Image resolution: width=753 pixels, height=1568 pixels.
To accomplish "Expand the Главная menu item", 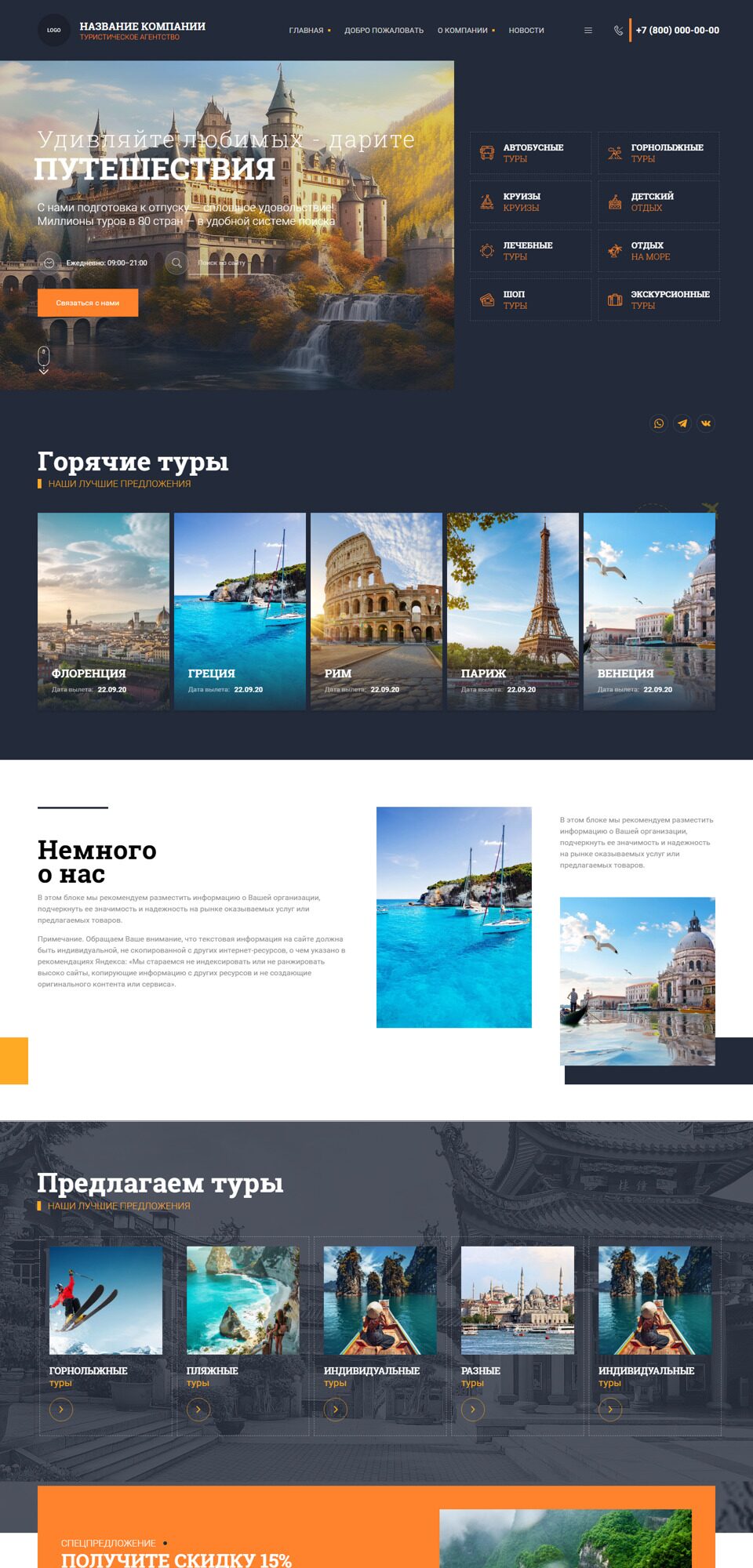I will coord(309,31).
